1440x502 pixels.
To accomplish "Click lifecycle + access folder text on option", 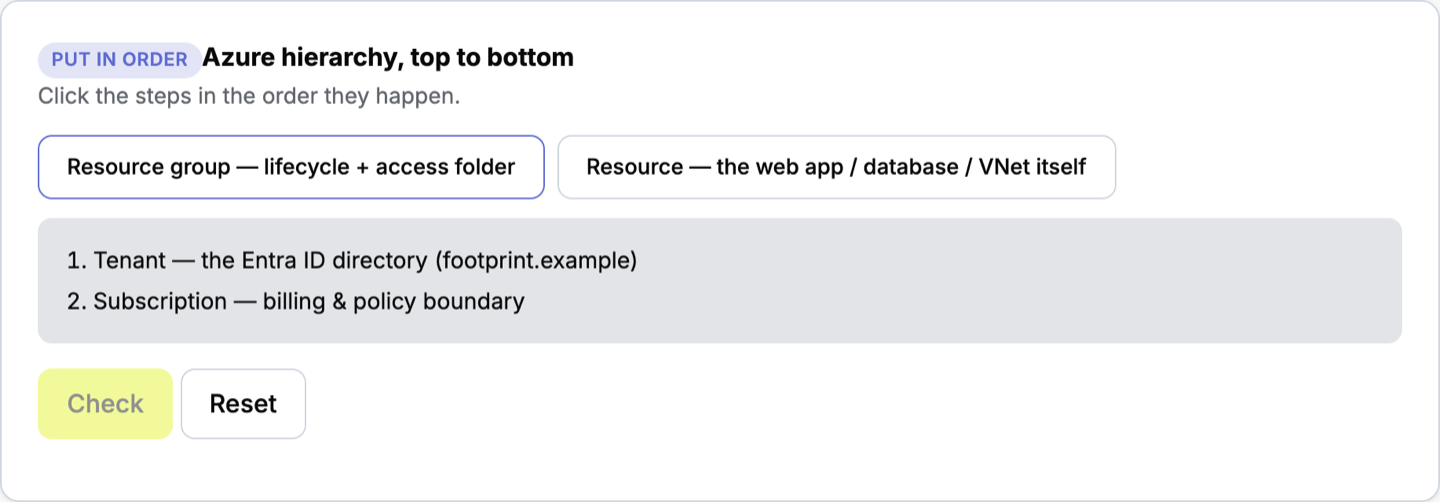I will pos(390,167).
